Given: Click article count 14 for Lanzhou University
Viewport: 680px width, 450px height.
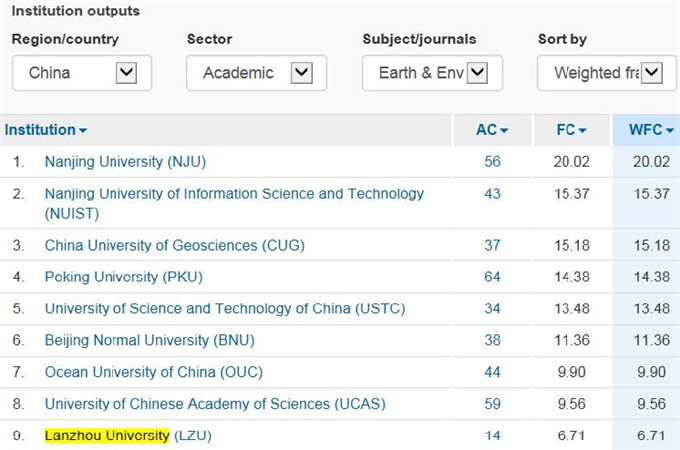Looking at the screenshot, I should coord(492,435).
